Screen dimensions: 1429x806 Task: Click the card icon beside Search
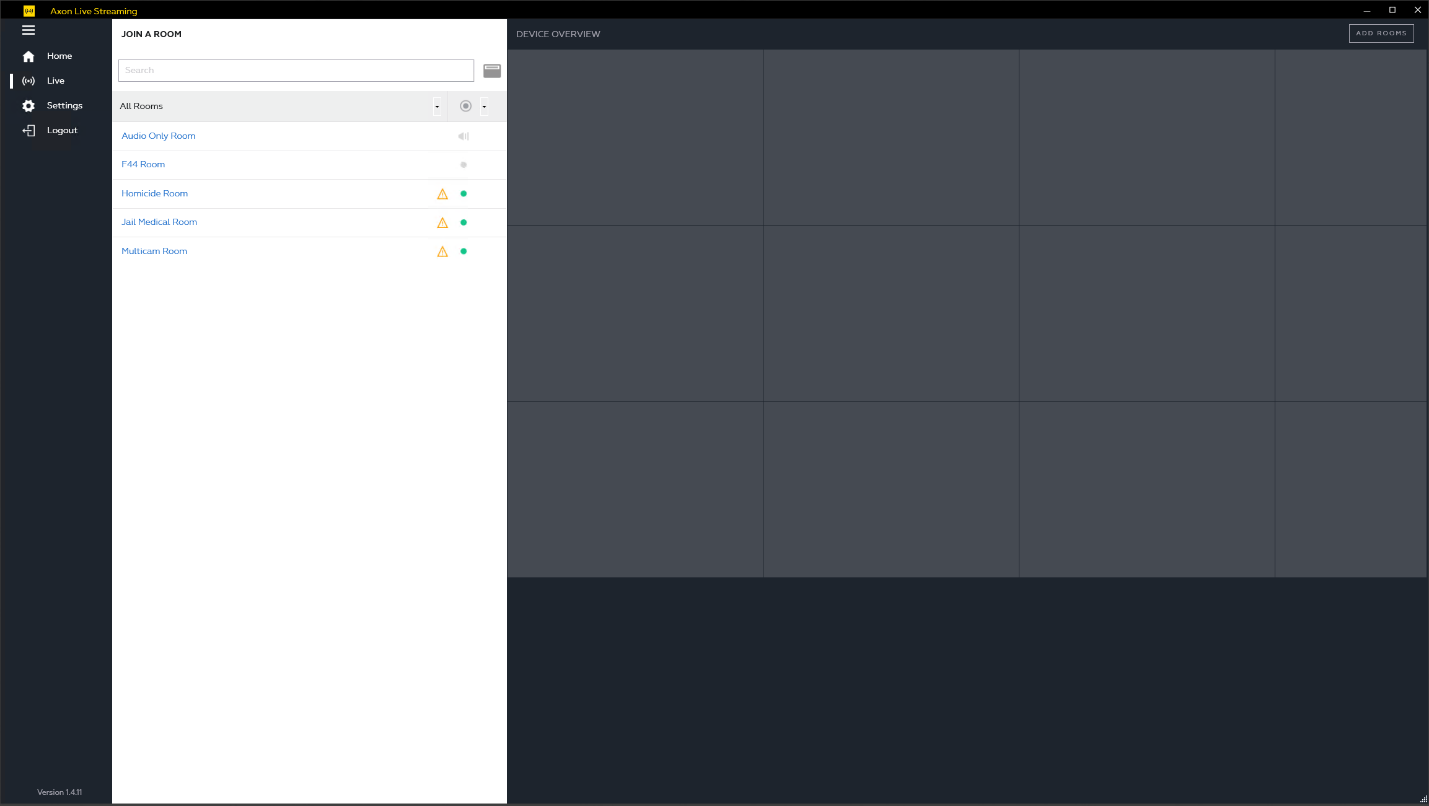click(492, 71)
